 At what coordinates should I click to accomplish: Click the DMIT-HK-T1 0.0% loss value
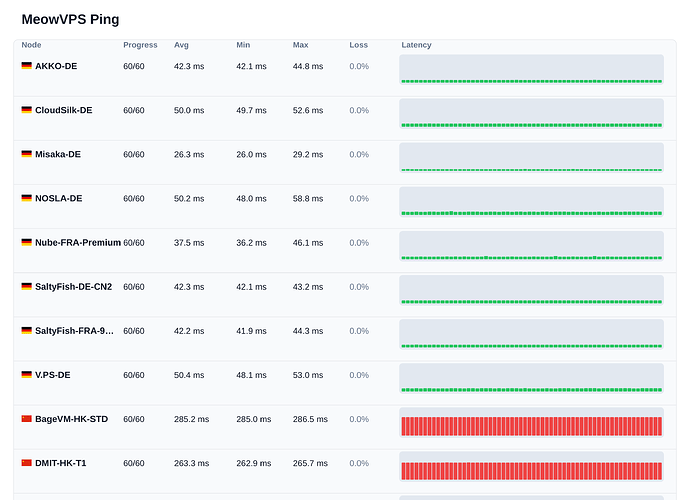[x=359, y=463]
